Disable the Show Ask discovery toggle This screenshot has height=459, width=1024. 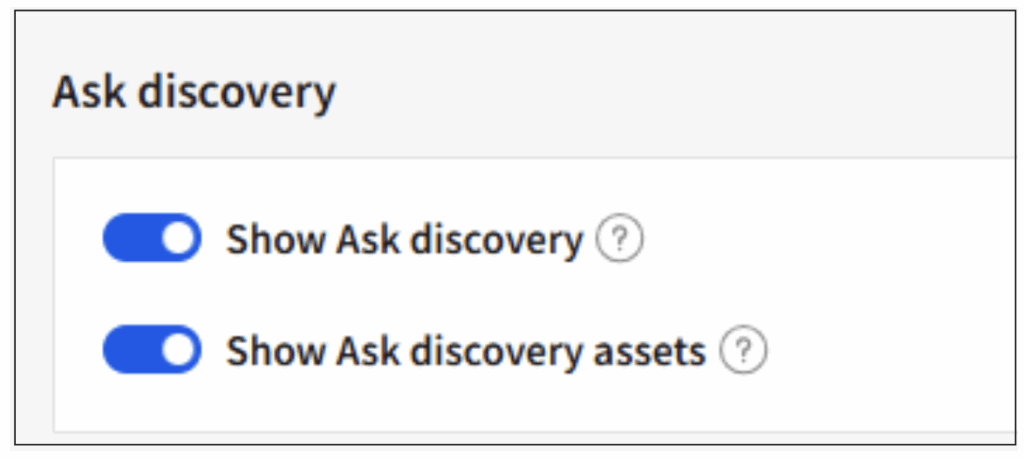coord(152,238)
